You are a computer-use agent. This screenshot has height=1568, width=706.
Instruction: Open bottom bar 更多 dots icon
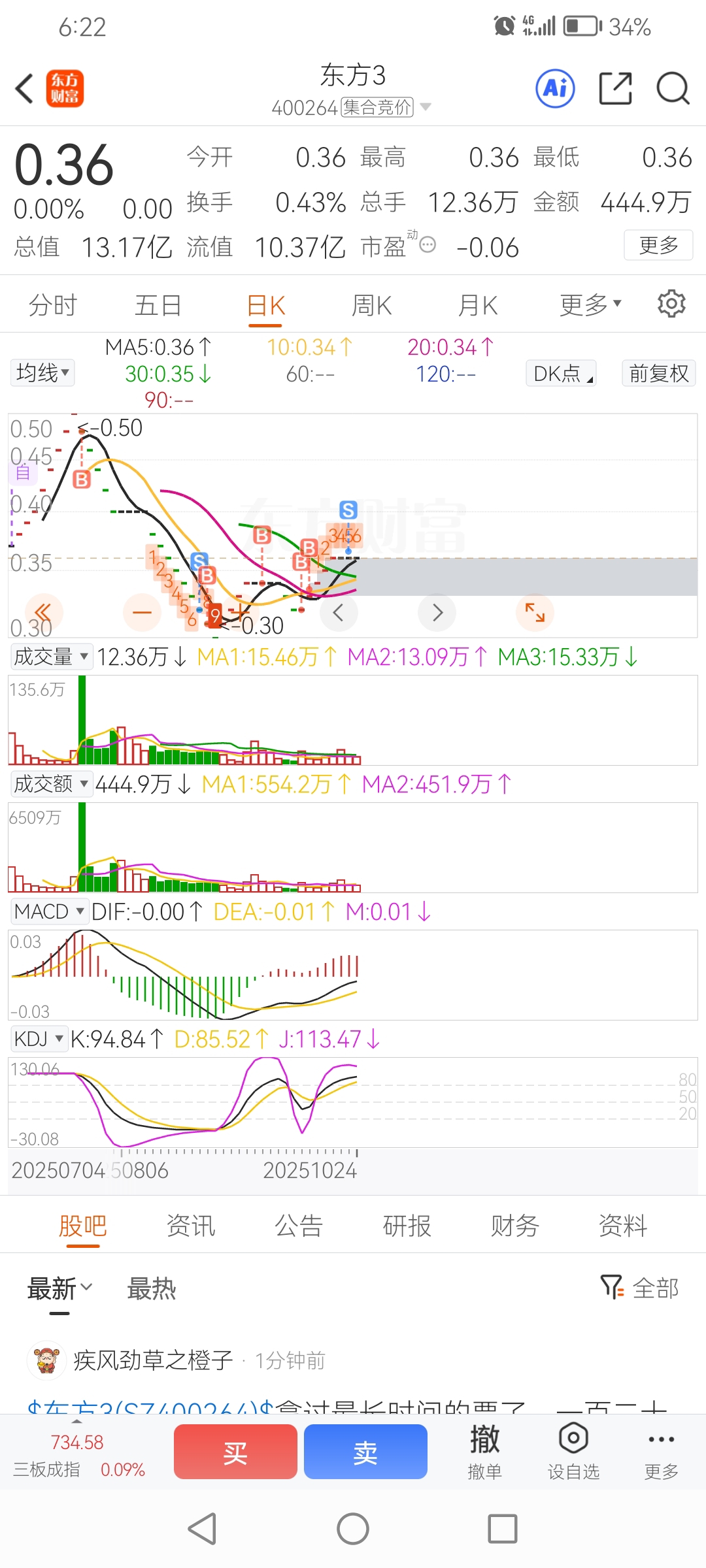[x=662, y=1452]
